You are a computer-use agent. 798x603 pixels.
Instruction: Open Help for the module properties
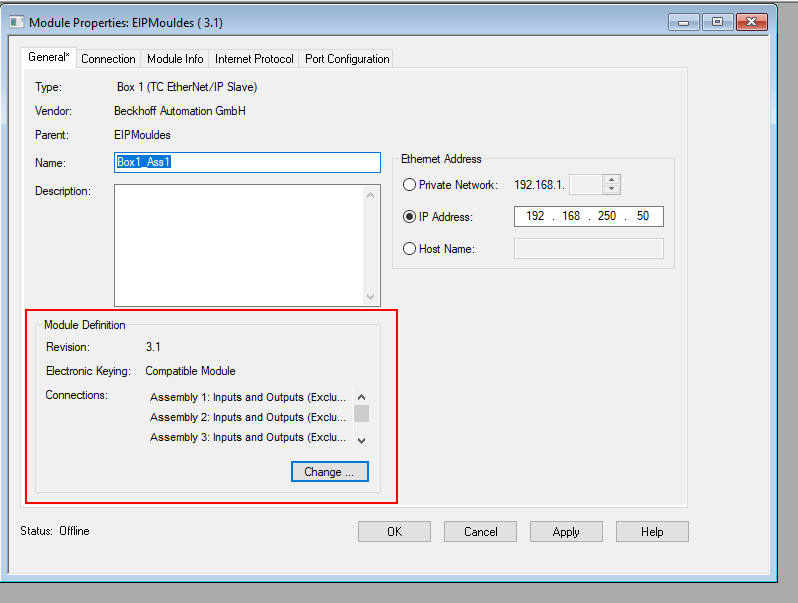652,532
